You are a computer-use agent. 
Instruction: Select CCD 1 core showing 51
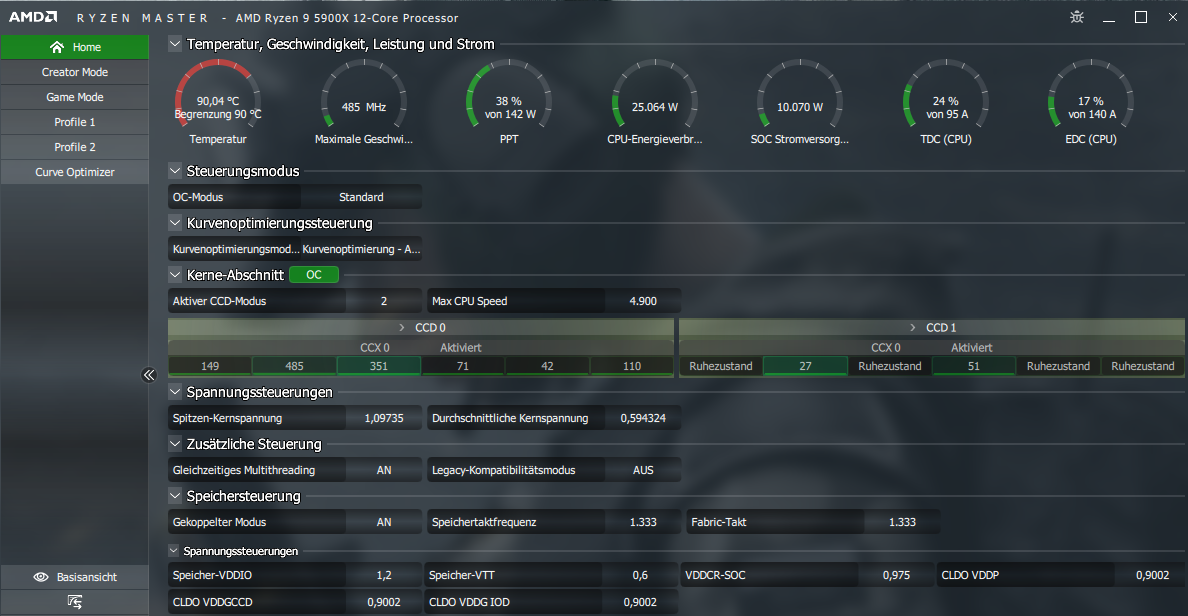click(x=974, y=366)
